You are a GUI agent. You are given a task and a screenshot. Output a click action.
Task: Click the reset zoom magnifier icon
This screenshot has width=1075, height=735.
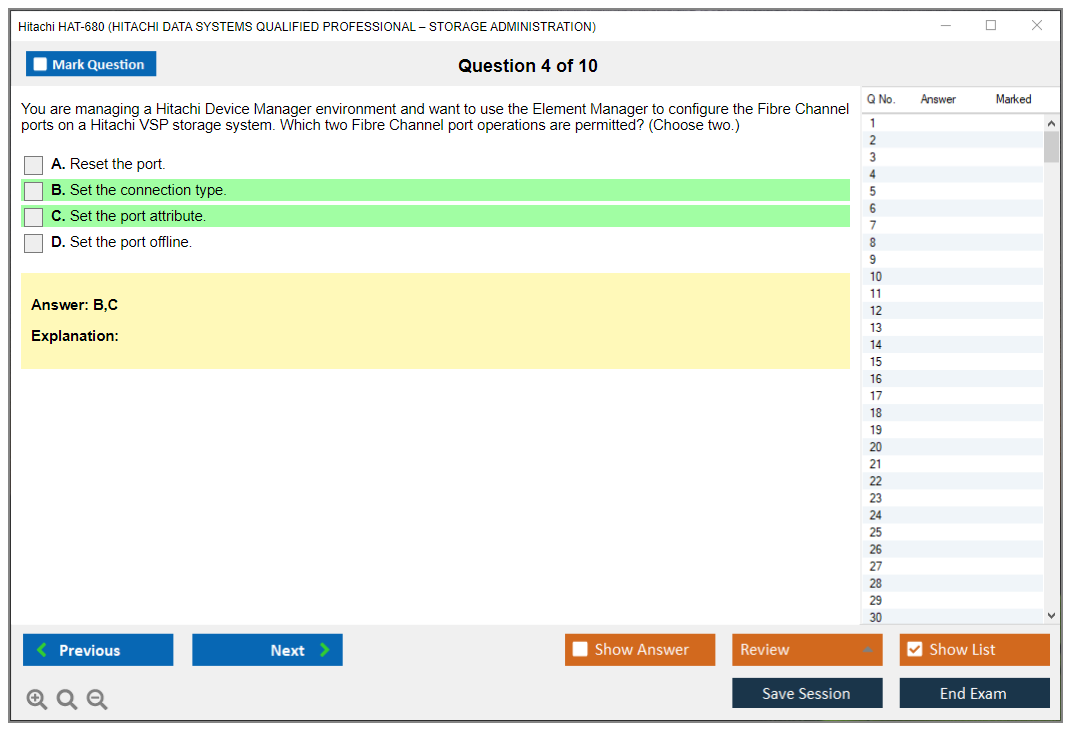tap(67, 699)
